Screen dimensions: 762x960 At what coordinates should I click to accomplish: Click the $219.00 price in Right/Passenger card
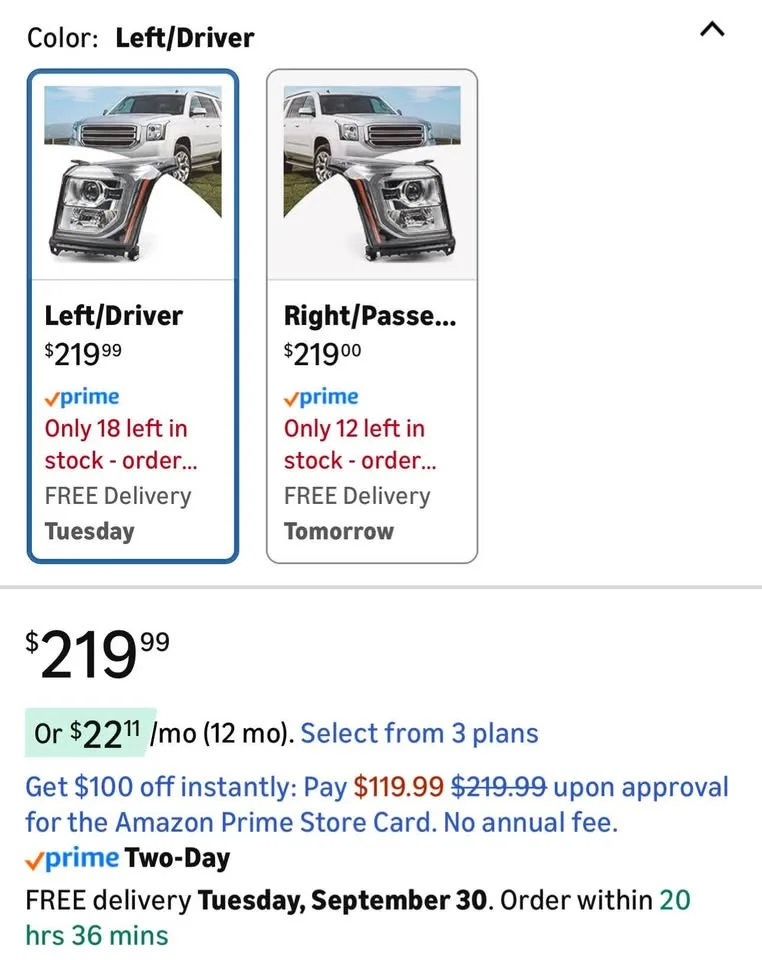point(323,353)
